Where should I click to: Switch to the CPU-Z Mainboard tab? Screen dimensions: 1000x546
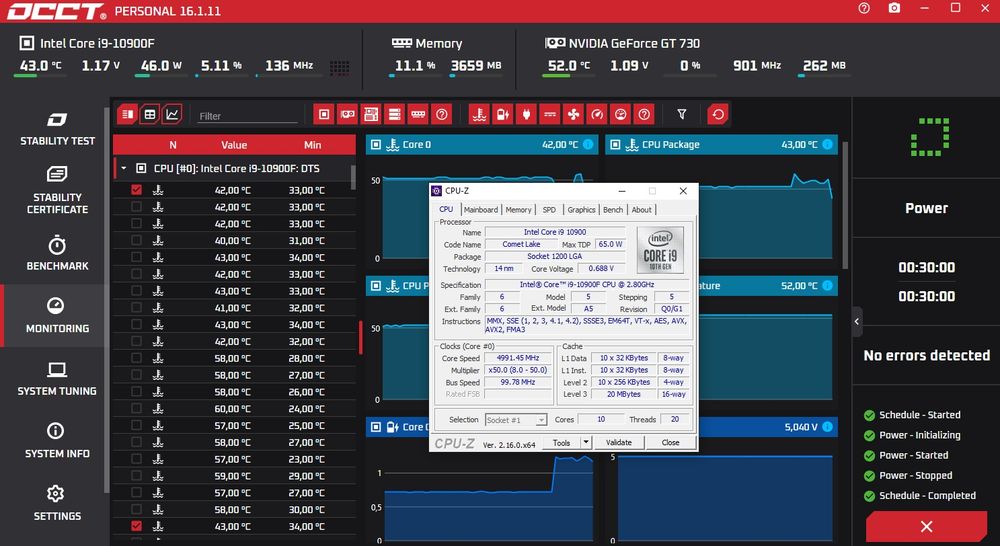pos(480,209)
